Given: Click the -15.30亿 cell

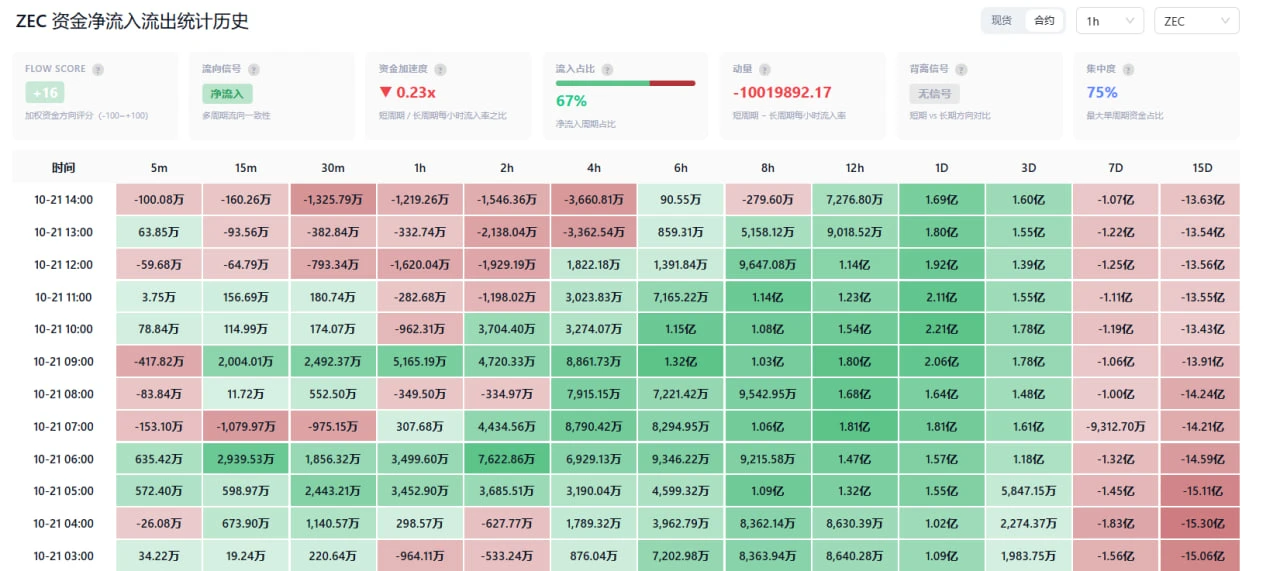Looking at the screenshot, I should pyautogui.click(x=1201, y=523).
